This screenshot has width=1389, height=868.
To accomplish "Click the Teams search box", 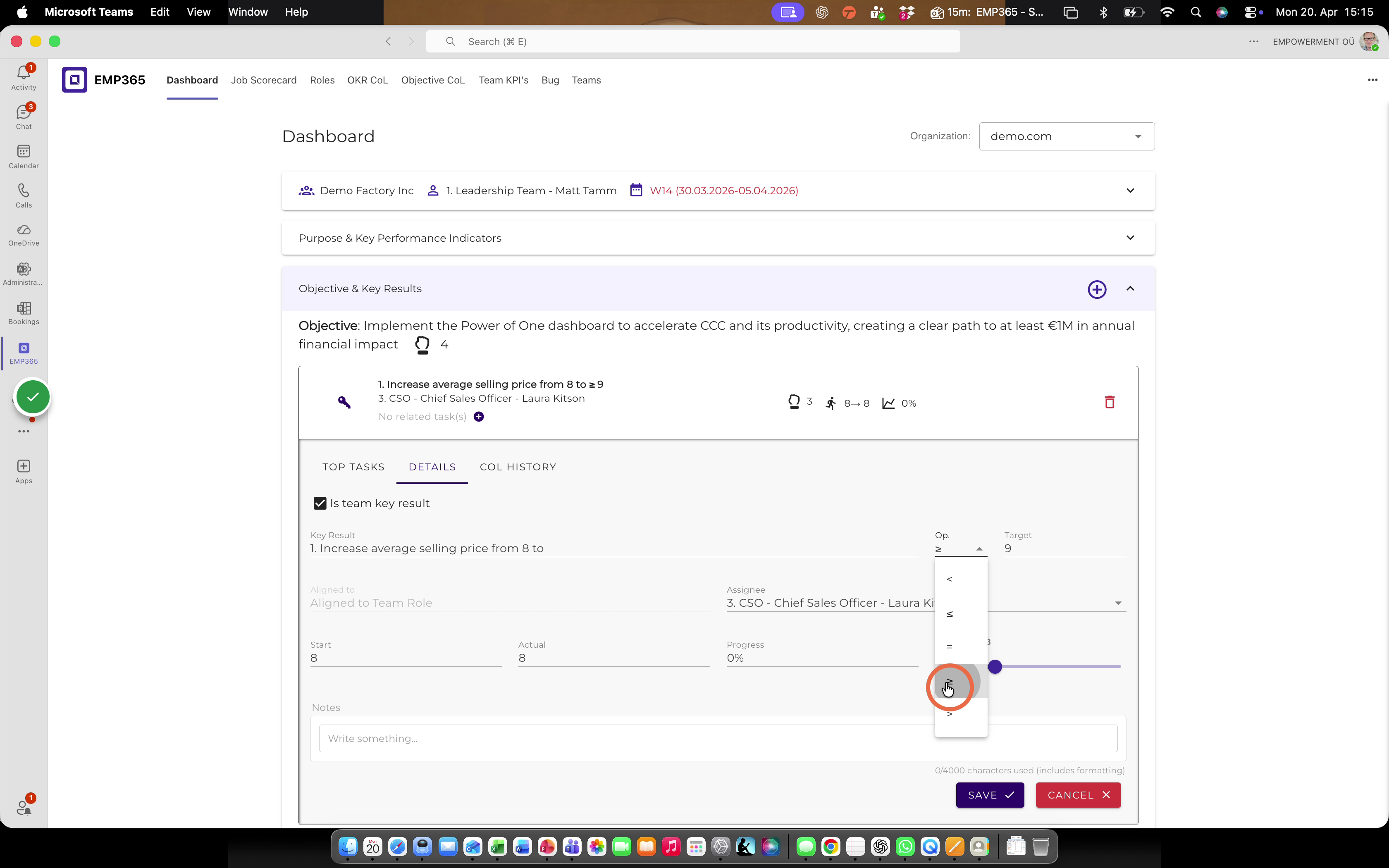I will click(693, 41).
